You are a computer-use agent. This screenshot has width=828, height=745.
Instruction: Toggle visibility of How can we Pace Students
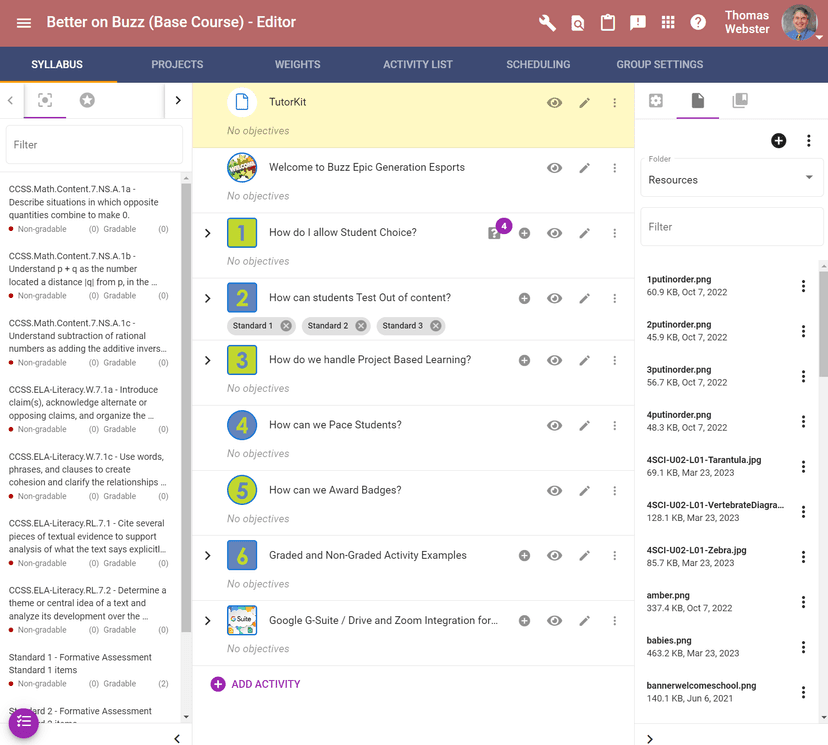pos(554,426)
